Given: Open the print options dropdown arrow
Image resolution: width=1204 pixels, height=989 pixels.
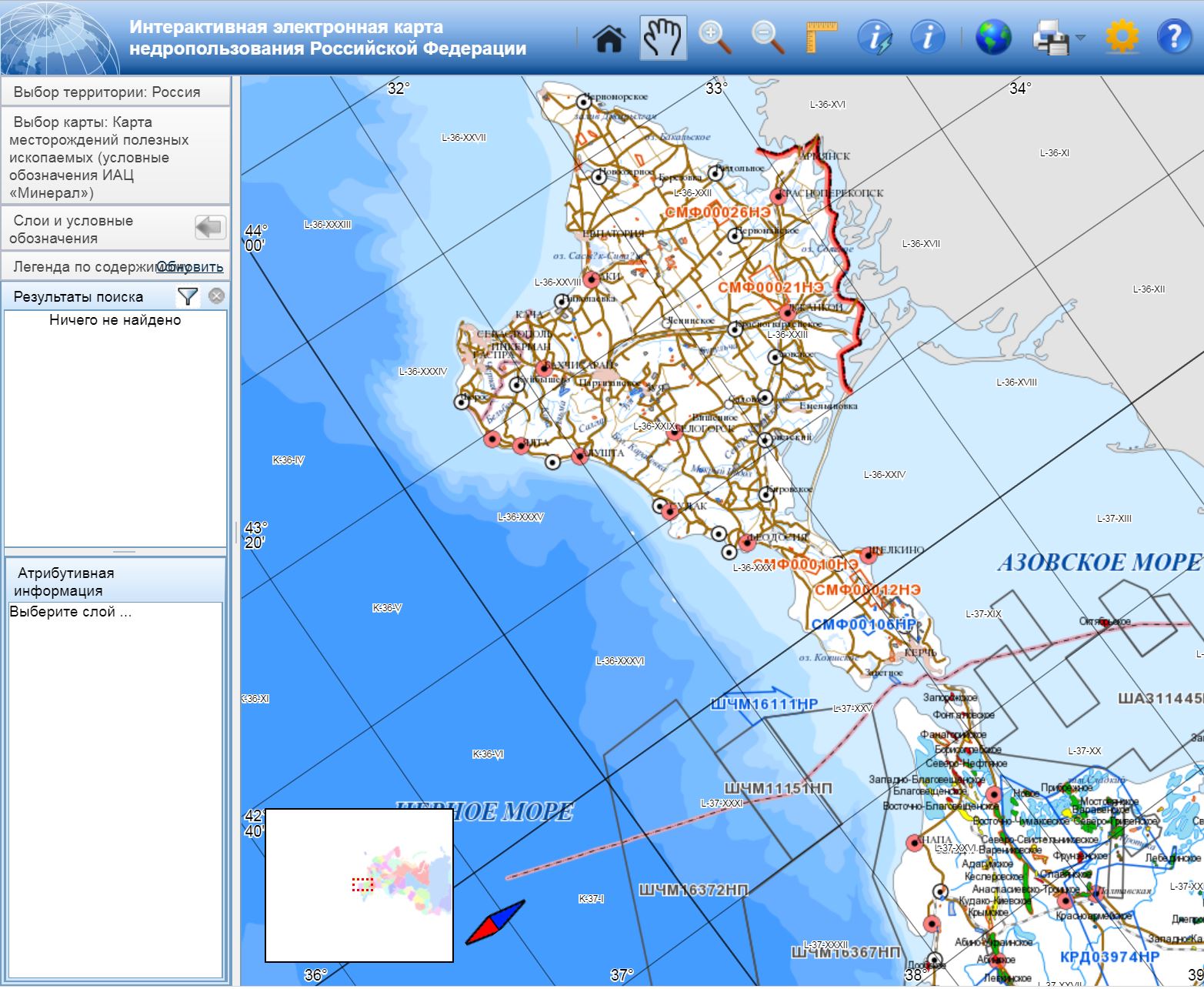Looking at the screenshot, I should [x=1080, y=38].
